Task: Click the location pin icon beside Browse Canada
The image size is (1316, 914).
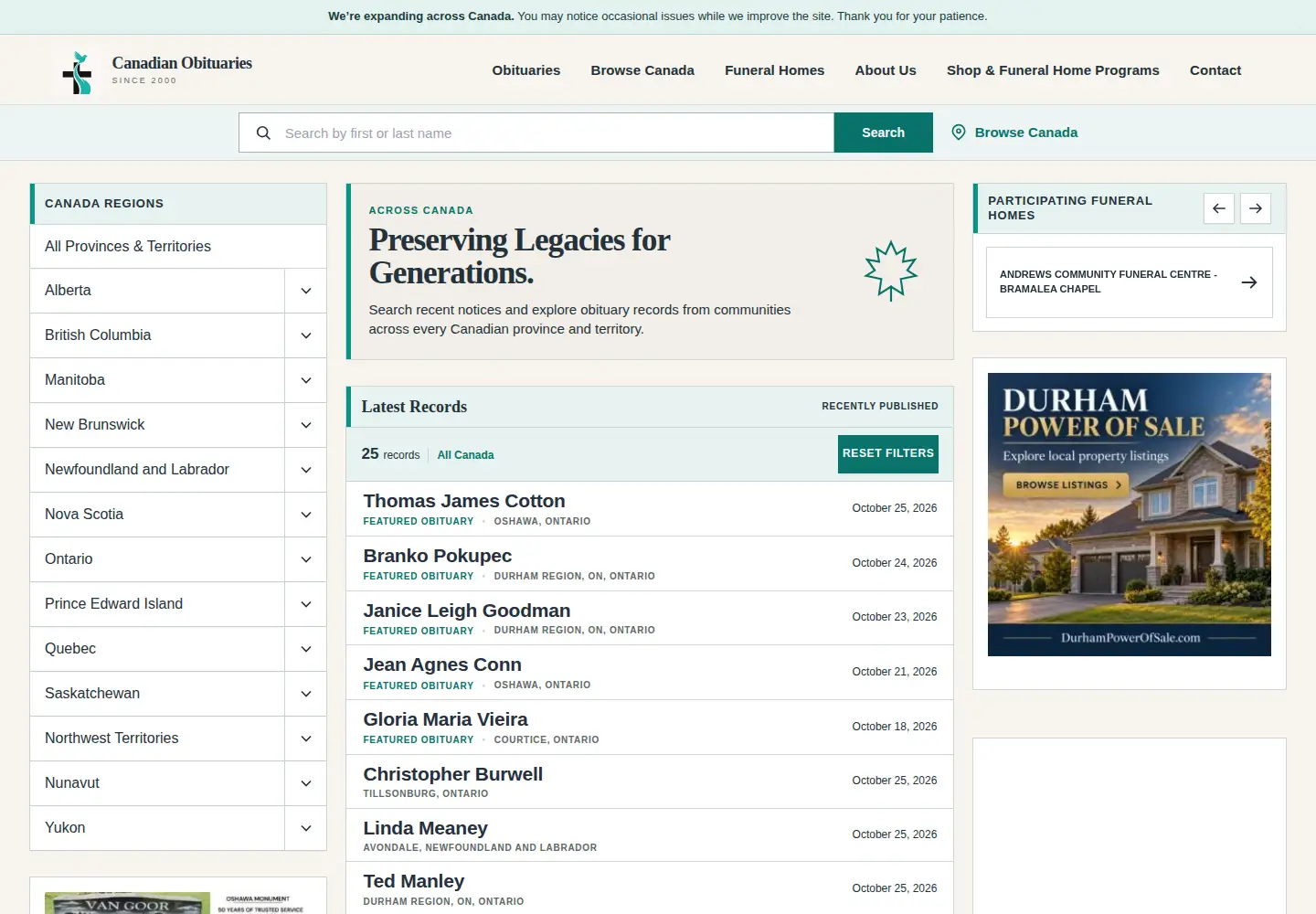Action: click(959, 133)
